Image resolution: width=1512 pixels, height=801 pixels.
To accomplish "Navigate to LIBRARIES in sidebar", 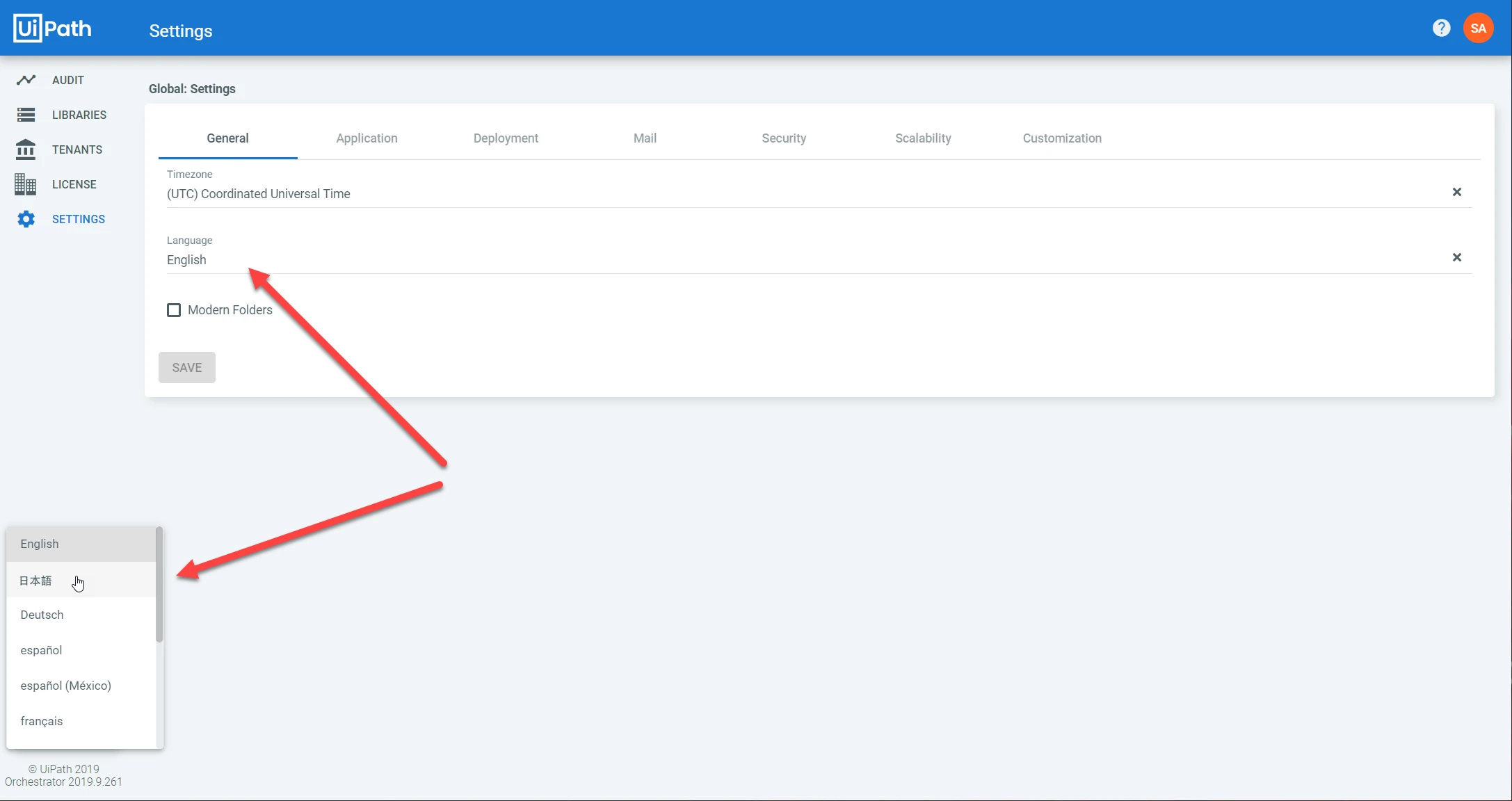I will (x=79, y=115).
